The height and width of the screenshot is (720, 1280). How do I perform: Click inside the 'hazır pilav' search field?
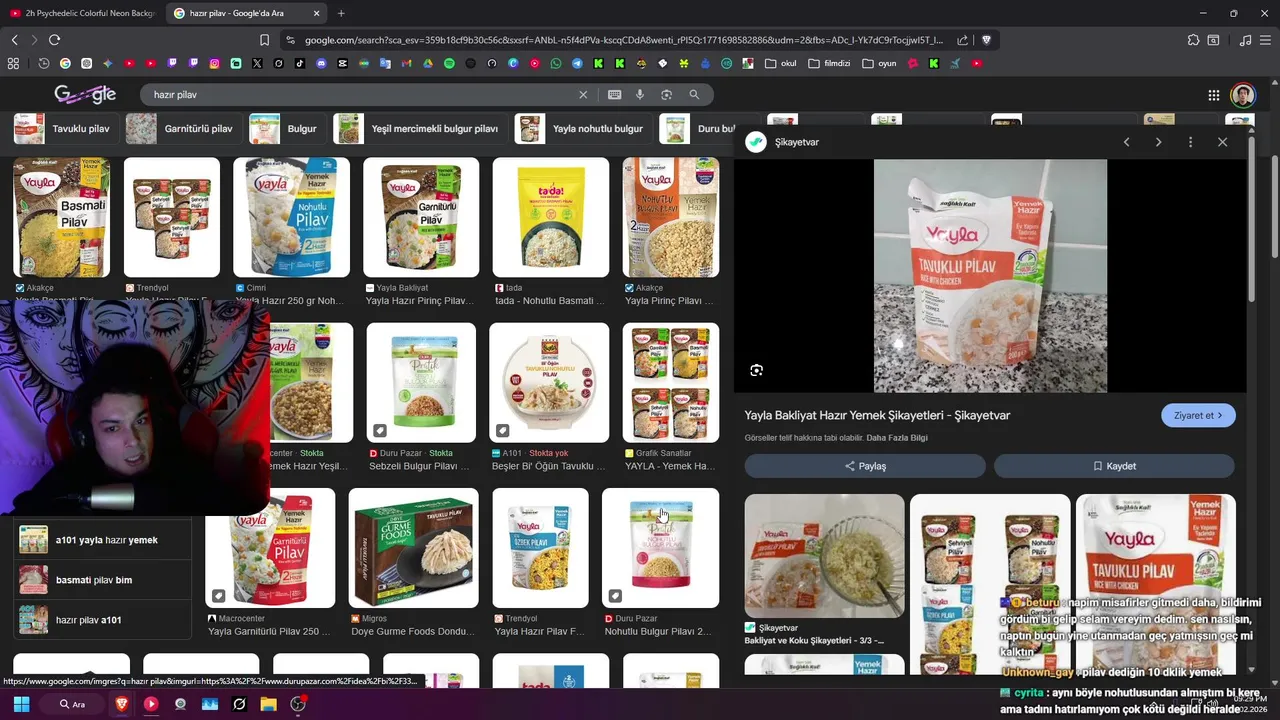(360, 94)
